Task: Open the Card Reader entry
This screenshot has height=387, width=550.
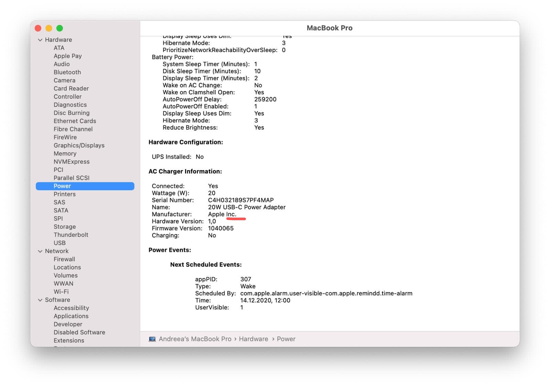Action: tap(71, 88)
